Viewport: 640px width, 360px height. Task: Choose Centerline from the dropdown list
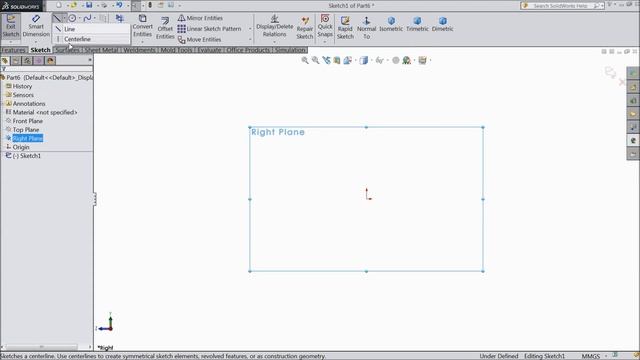[91, 39]
